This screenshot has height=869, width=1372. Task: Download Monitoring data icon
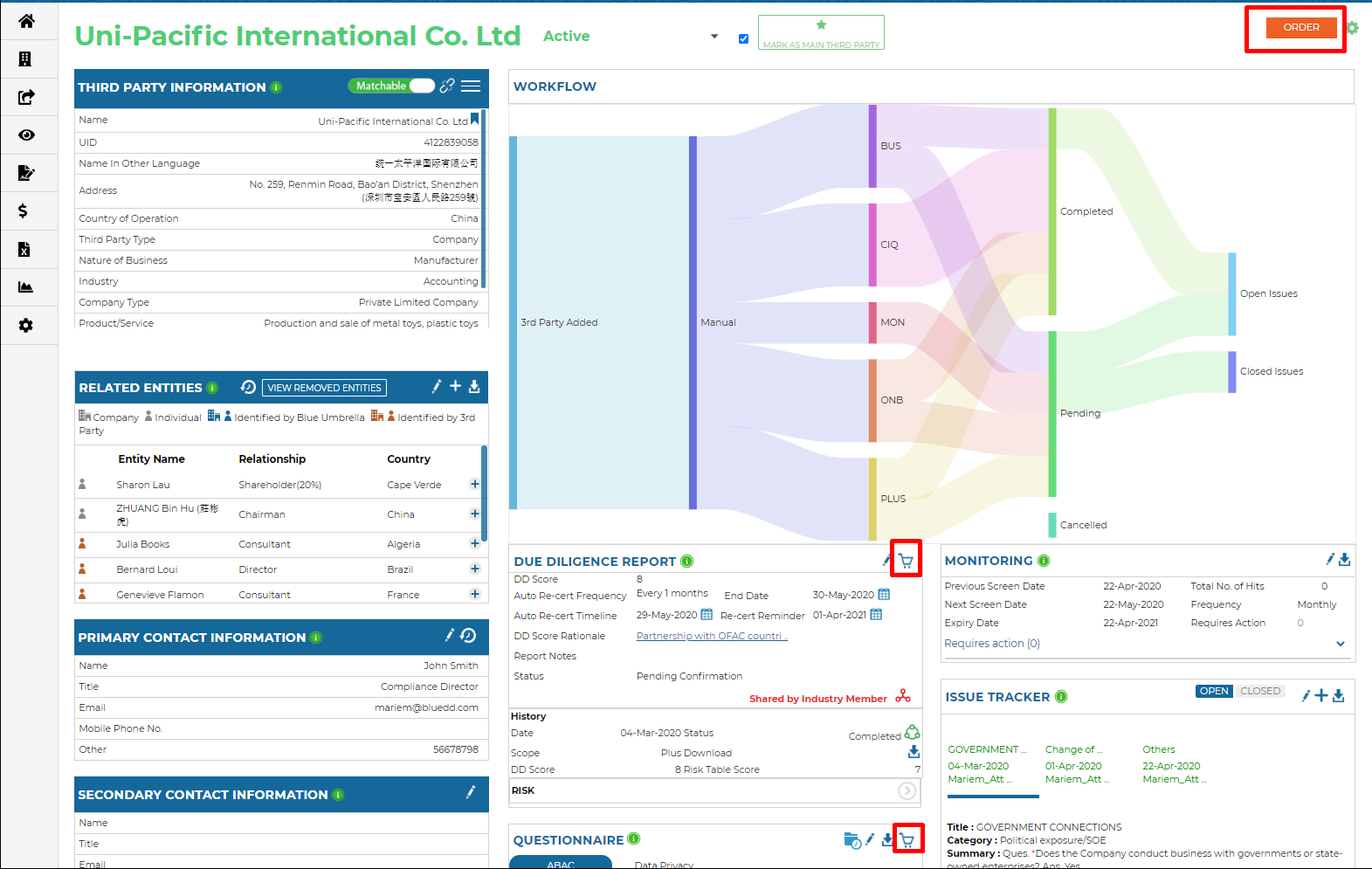[x=1344, y=560]
